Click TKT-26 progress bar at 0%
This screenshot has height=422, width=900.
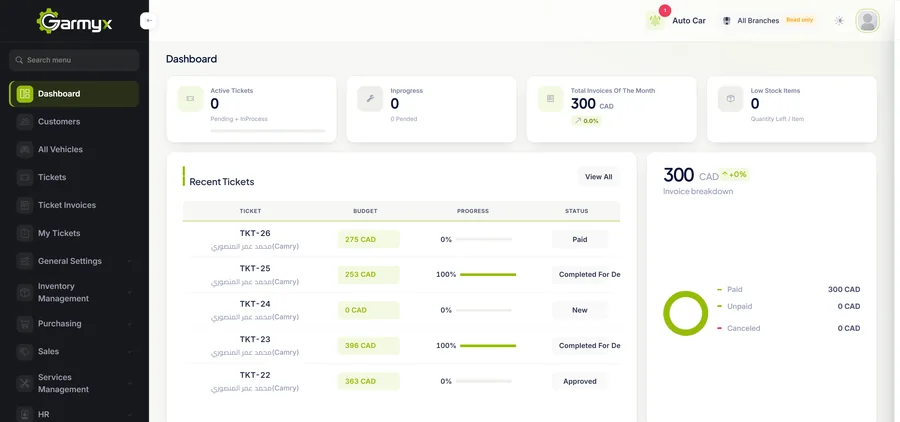(x=484, y=239)
